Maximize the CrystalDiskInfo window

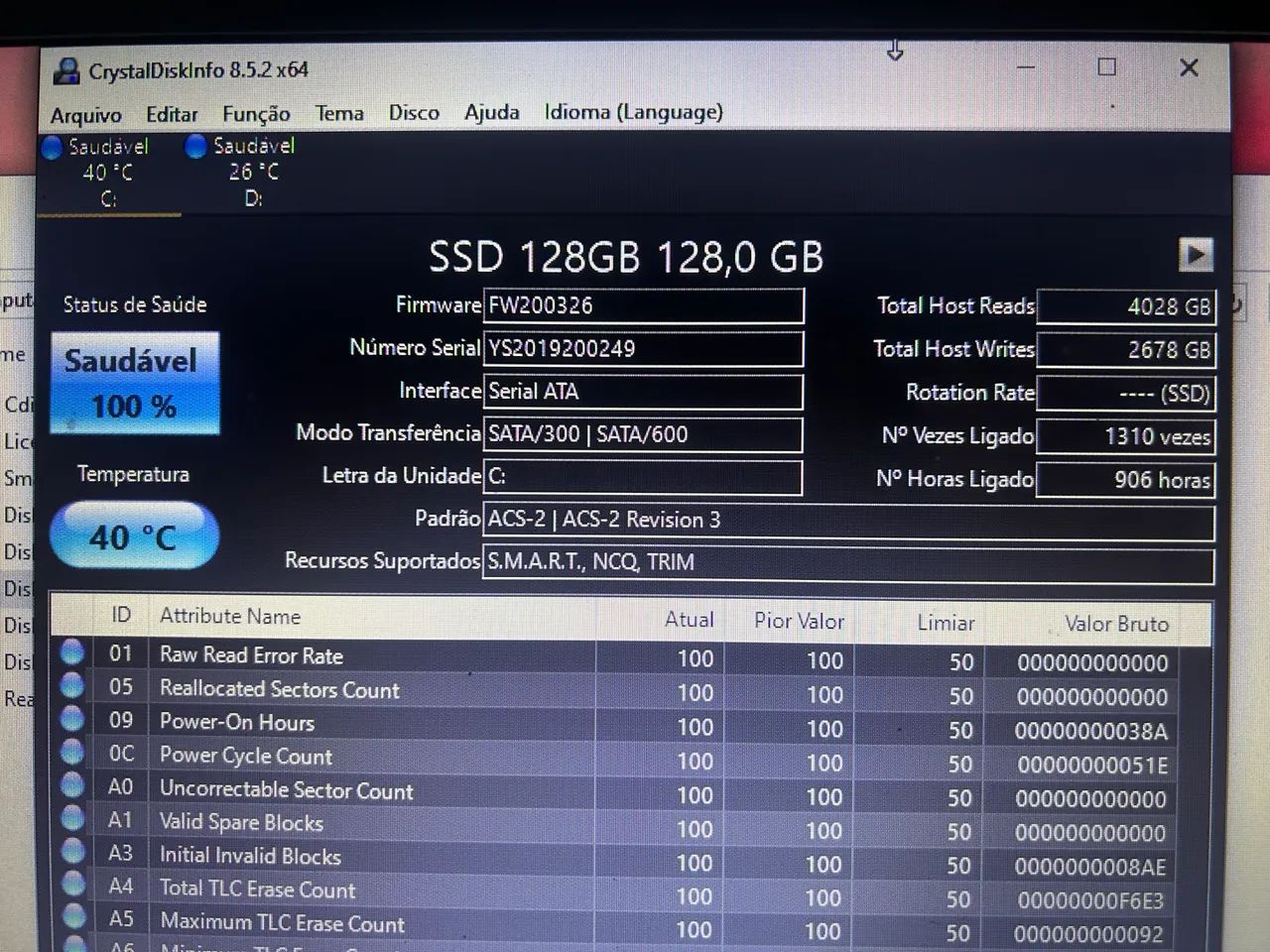coord(1106,67)
